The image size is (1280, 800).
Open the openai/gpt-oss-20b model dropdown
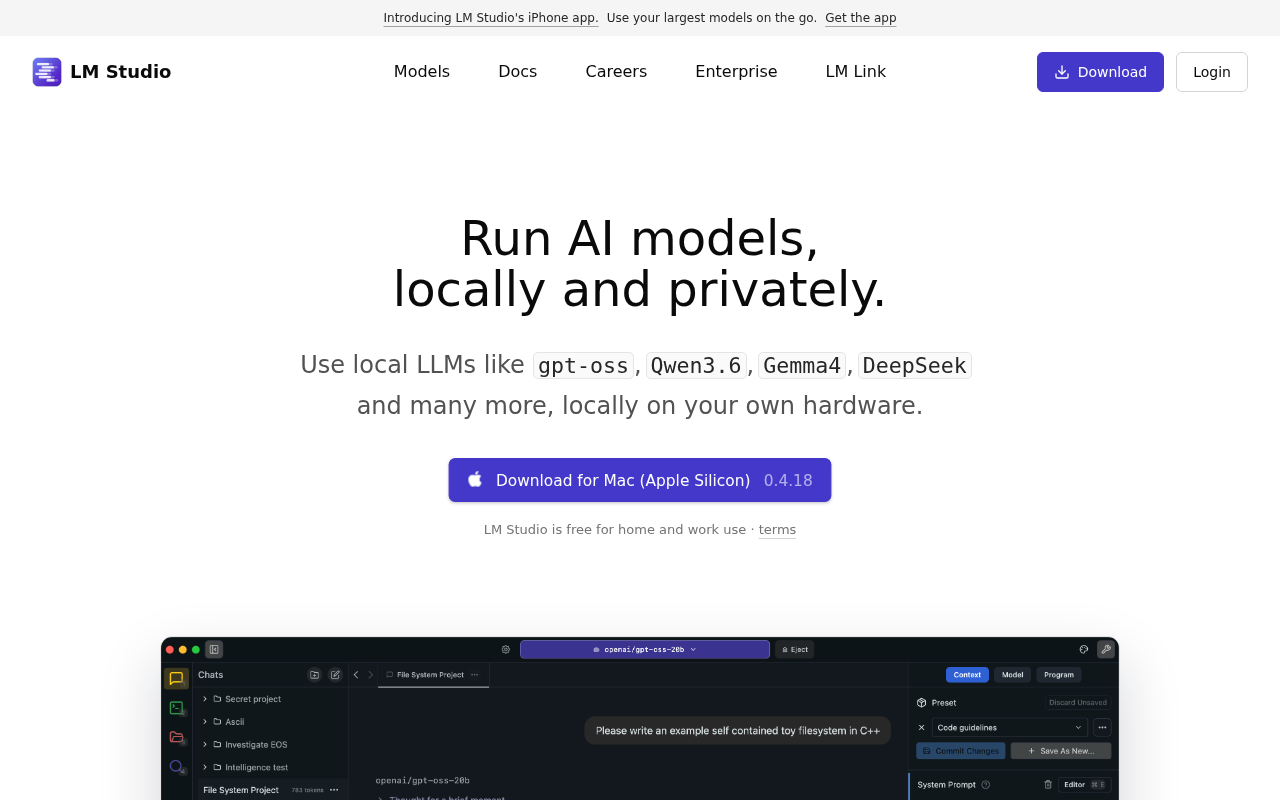tap(645, 649)
